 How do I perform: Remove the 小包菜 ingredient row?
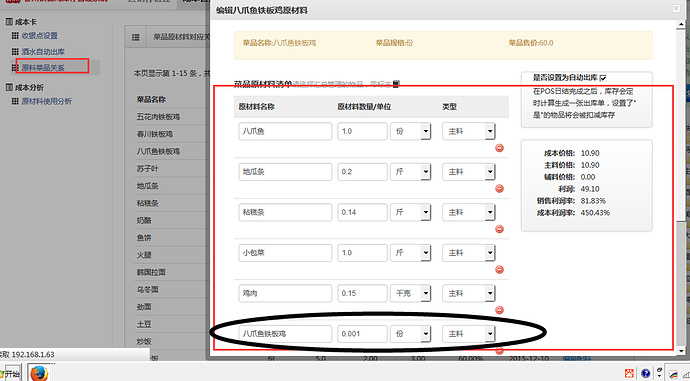pos(499,270)
